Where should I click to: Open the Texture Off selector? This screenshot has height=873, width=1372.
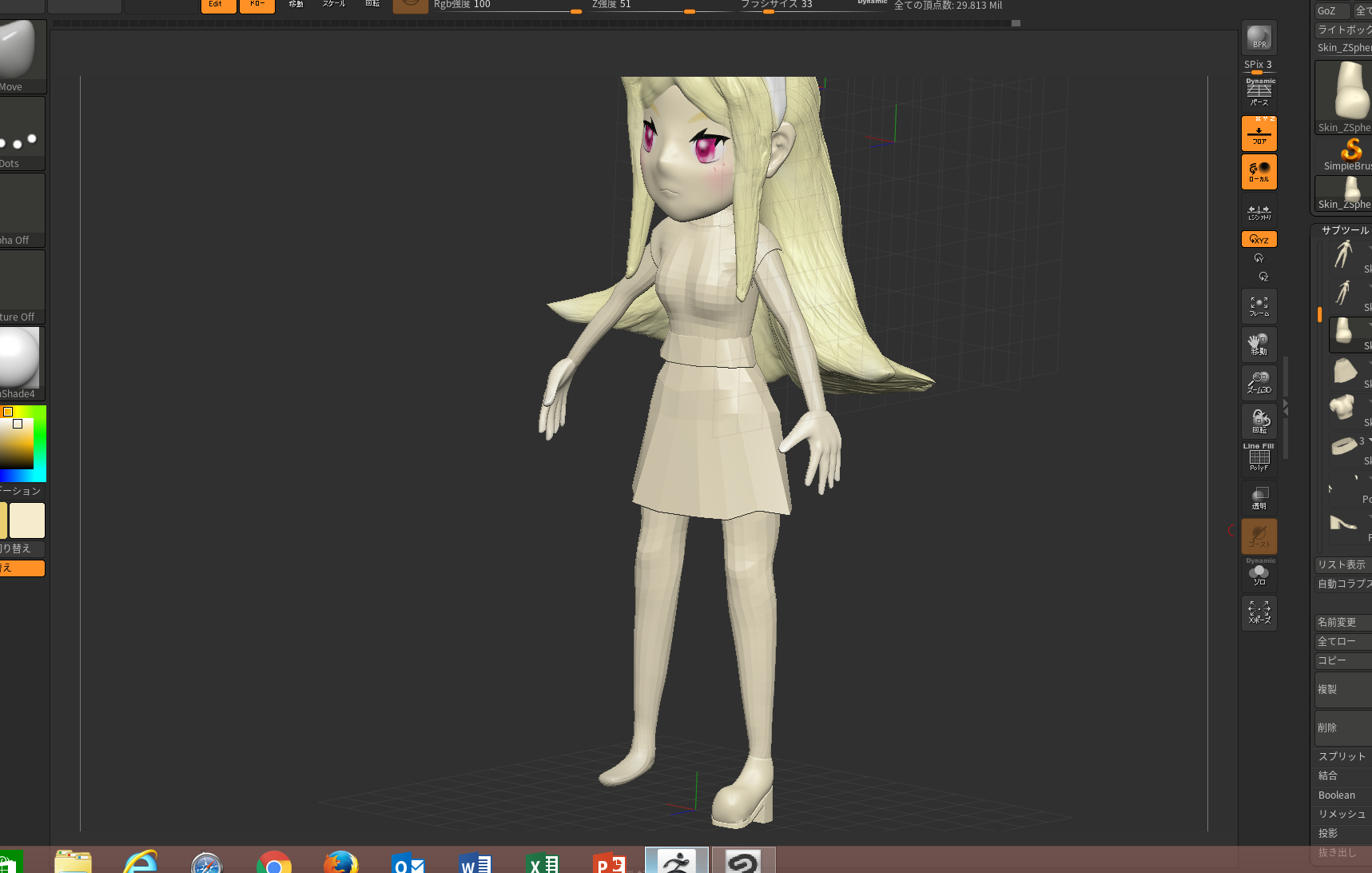click(22, 286)
